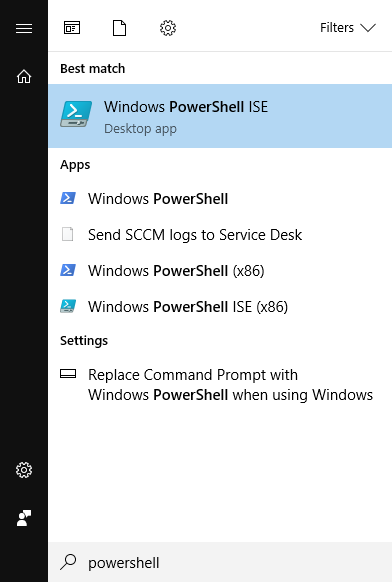
Task: Click the Filters chevron arrow
Action: coord(368,28)
